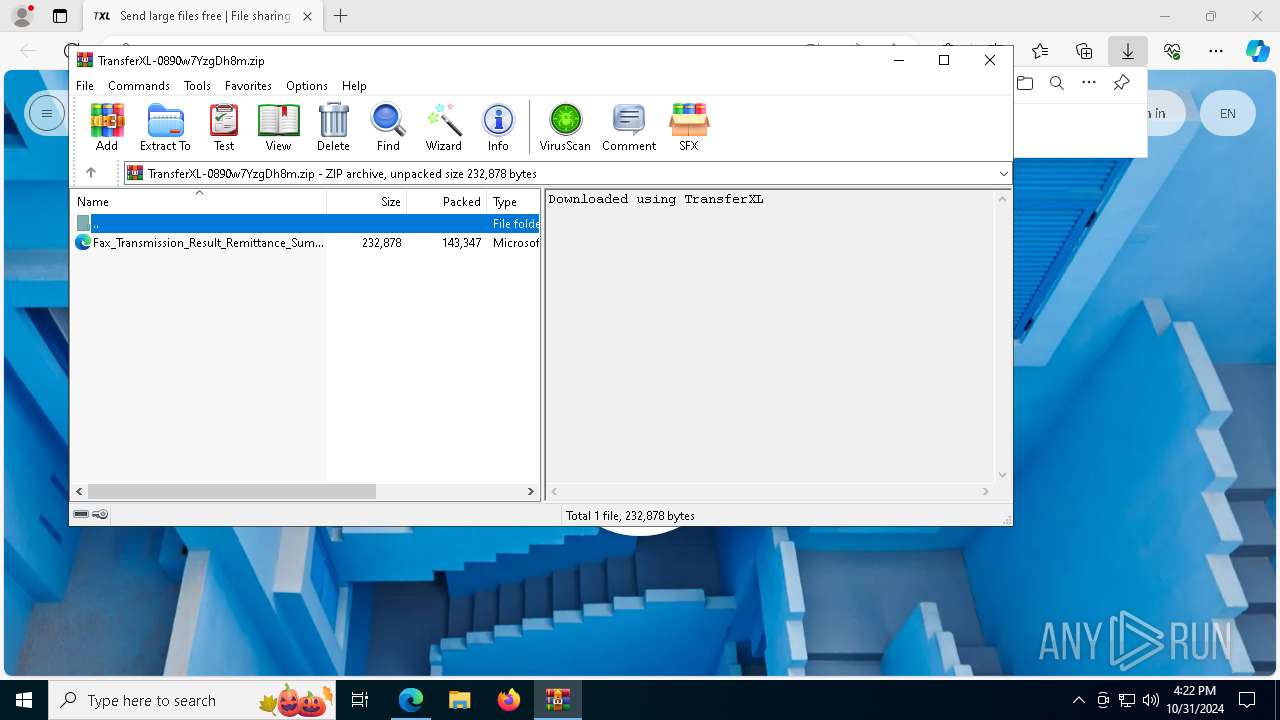Open Edge favorites star icon

[x=1040, y=51]
